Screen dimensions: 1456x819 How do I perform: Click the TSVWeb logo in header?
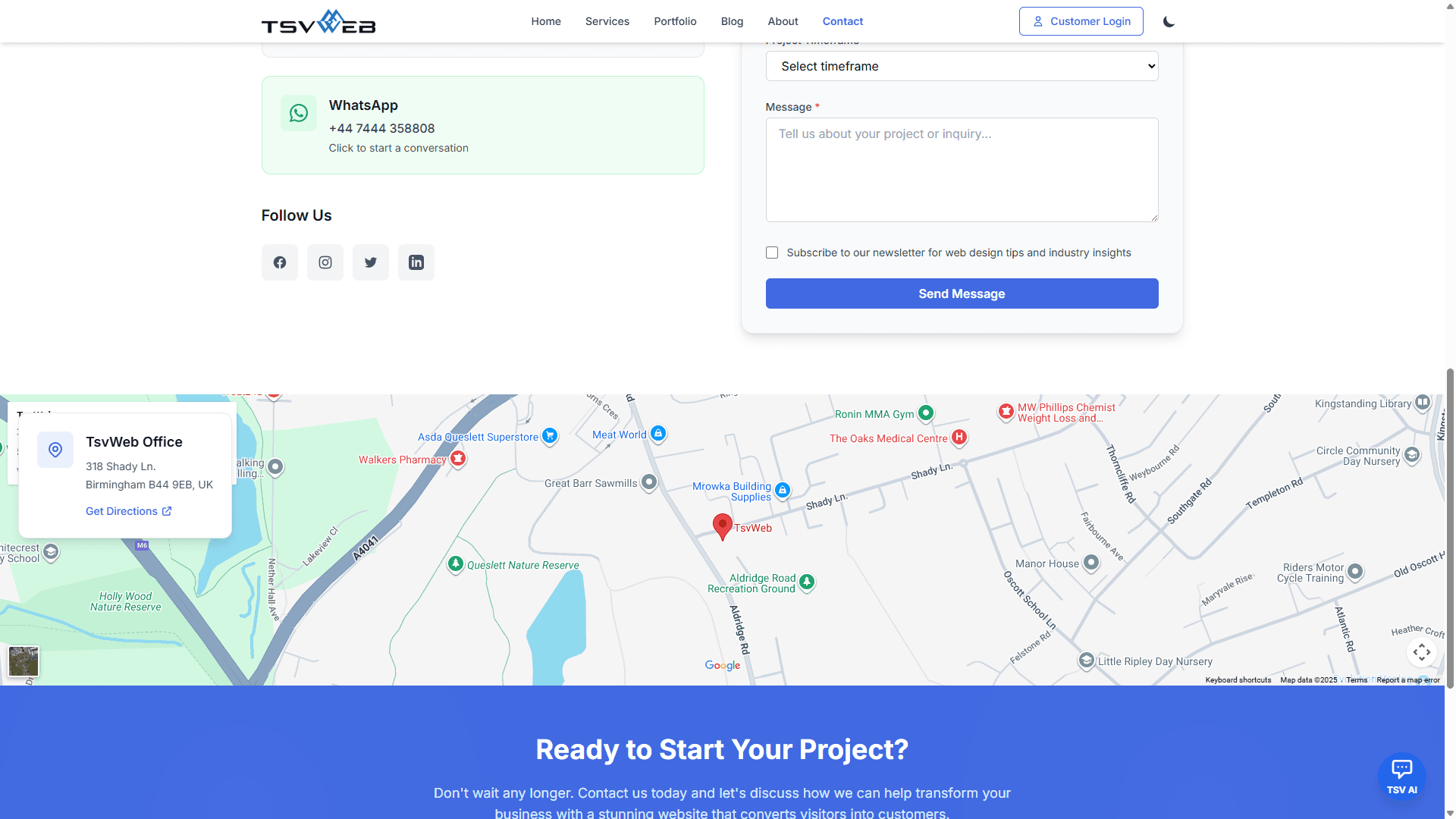pos(318,22)
